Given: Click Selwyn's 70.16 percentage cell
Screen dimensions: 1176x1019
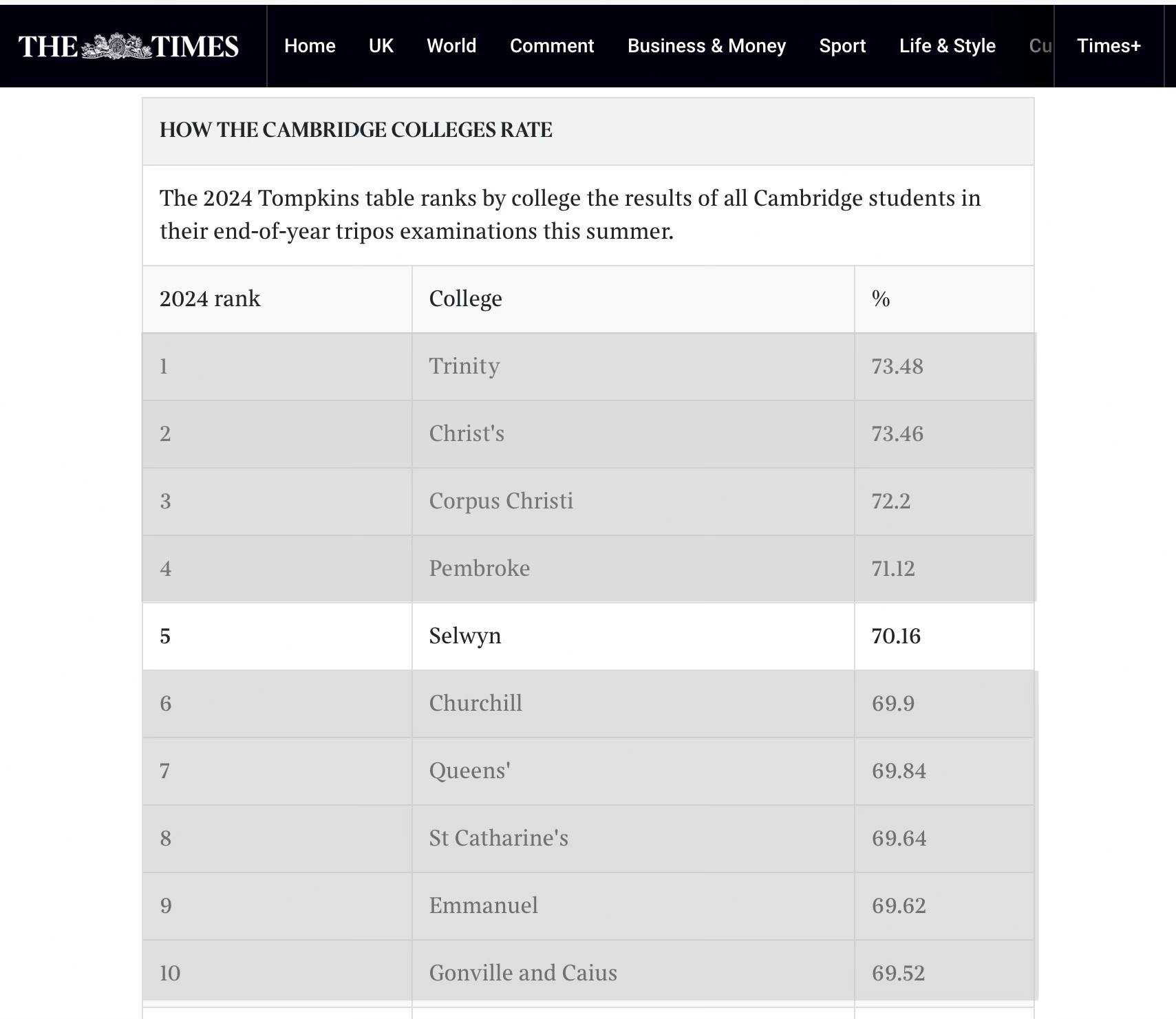Looking at the screenshot, I should (895, 636).
